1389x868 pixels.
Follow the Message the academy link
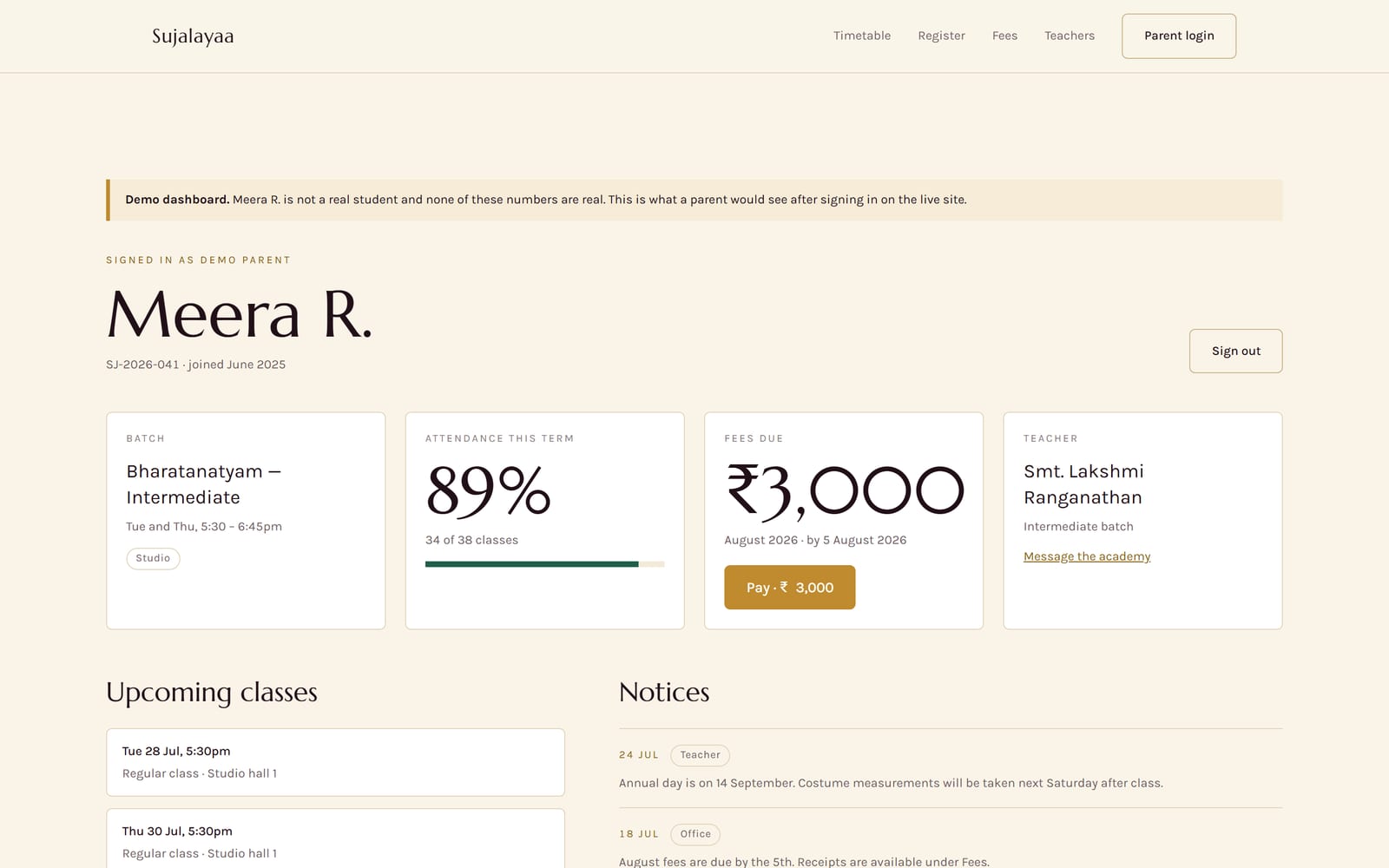(1087, 556)
